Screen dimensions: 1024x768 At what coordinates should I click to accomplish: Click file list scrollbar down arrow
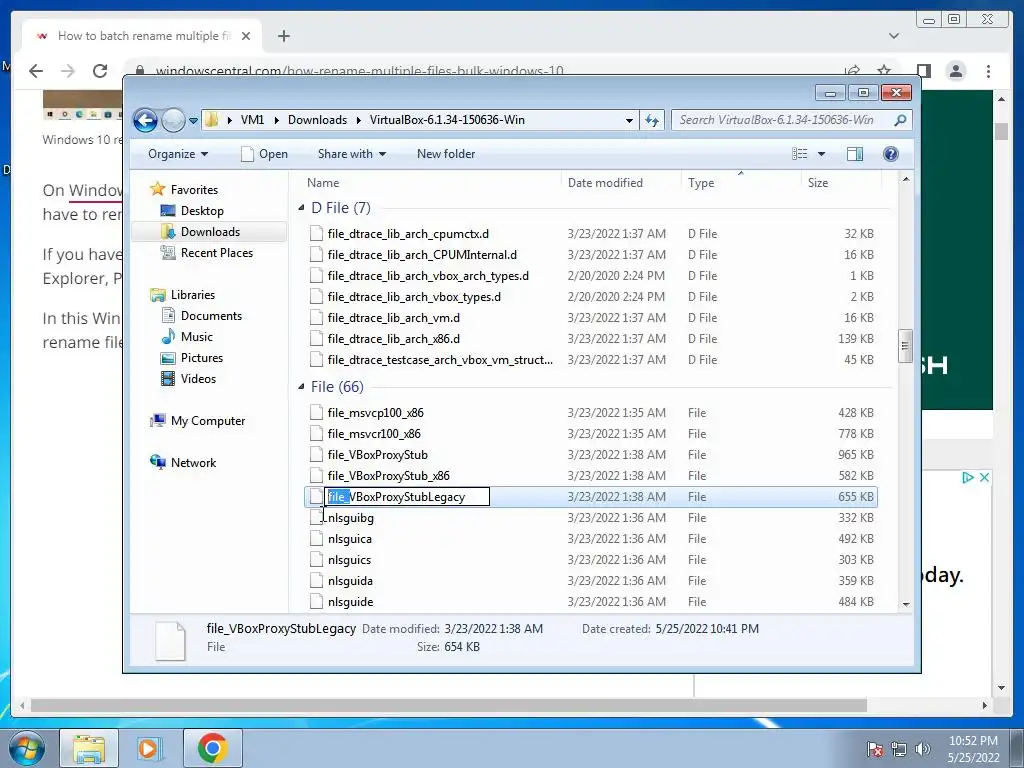tap(905, 604)
